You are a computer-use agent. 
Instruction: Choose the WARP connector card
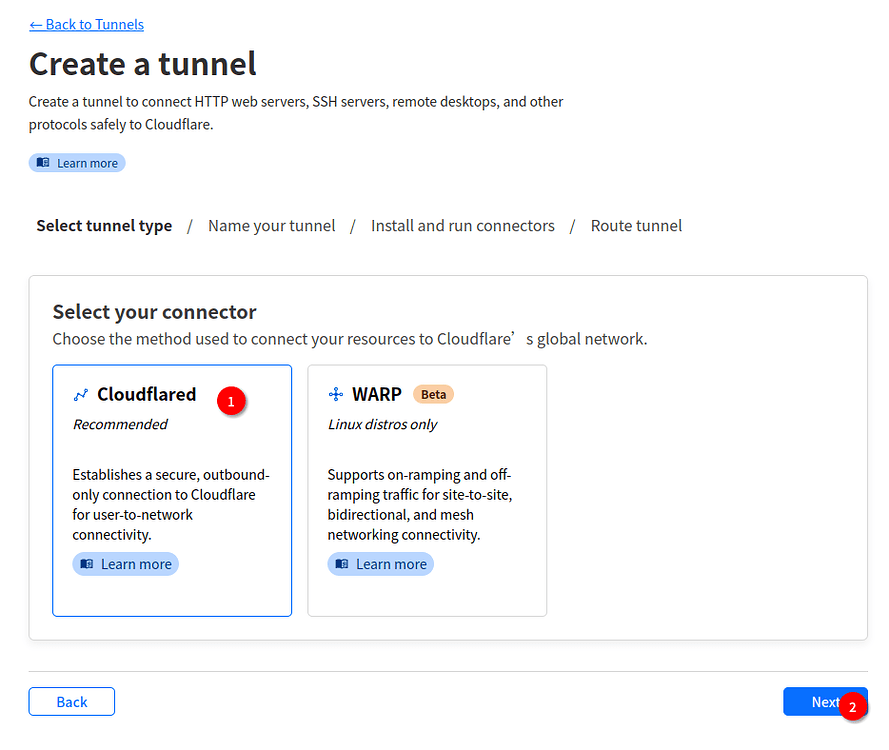(x=427, y=490)
